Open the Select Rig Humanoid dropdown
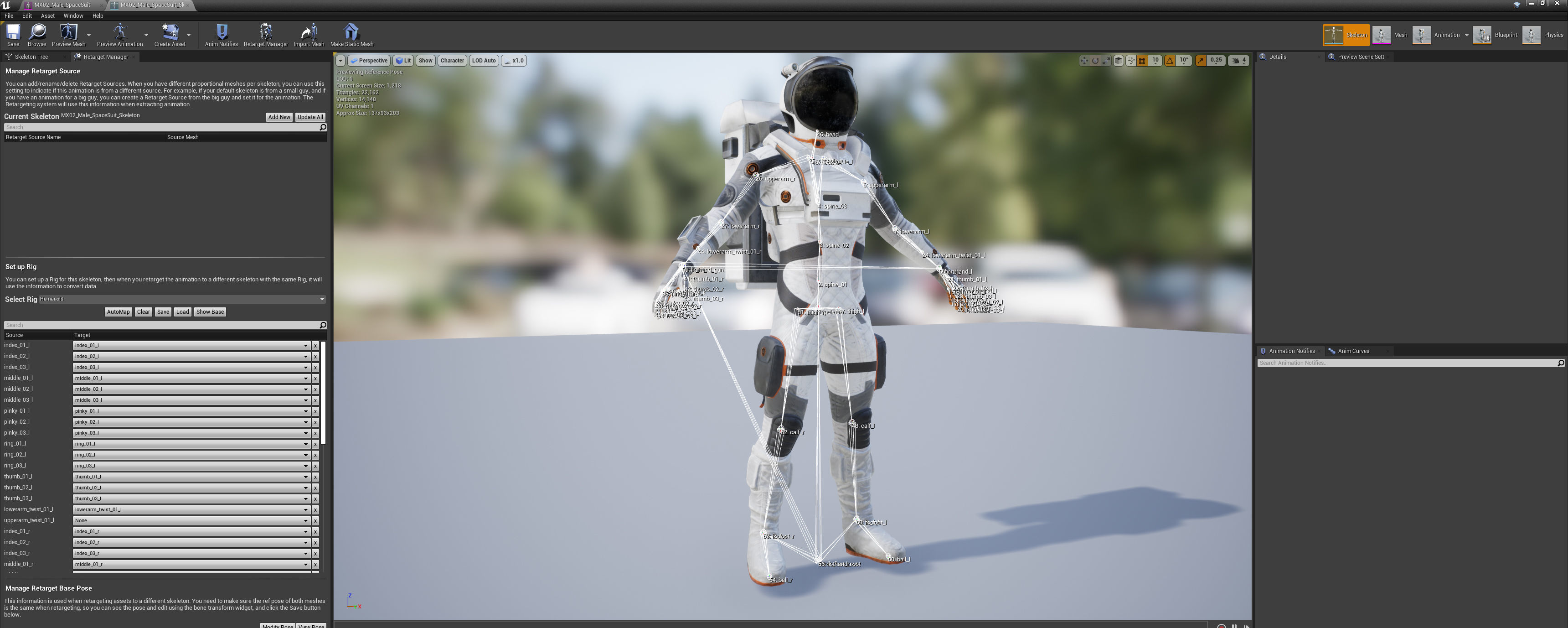This screenshot has height=628, width=1568. (x=182, y=299)
